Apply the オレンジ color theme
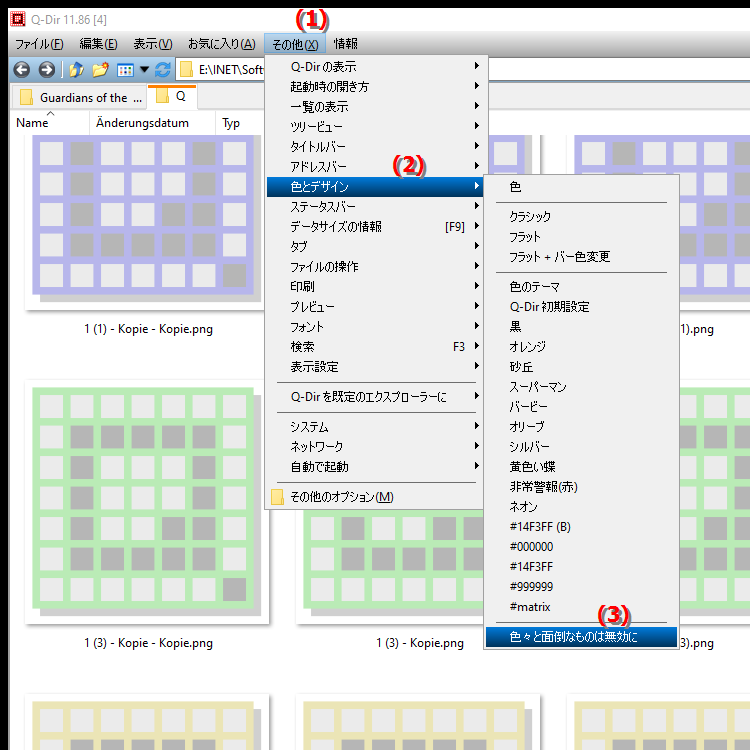Image resolution: width=750 pixels, height=750 pixels. (x=581, y=347)
